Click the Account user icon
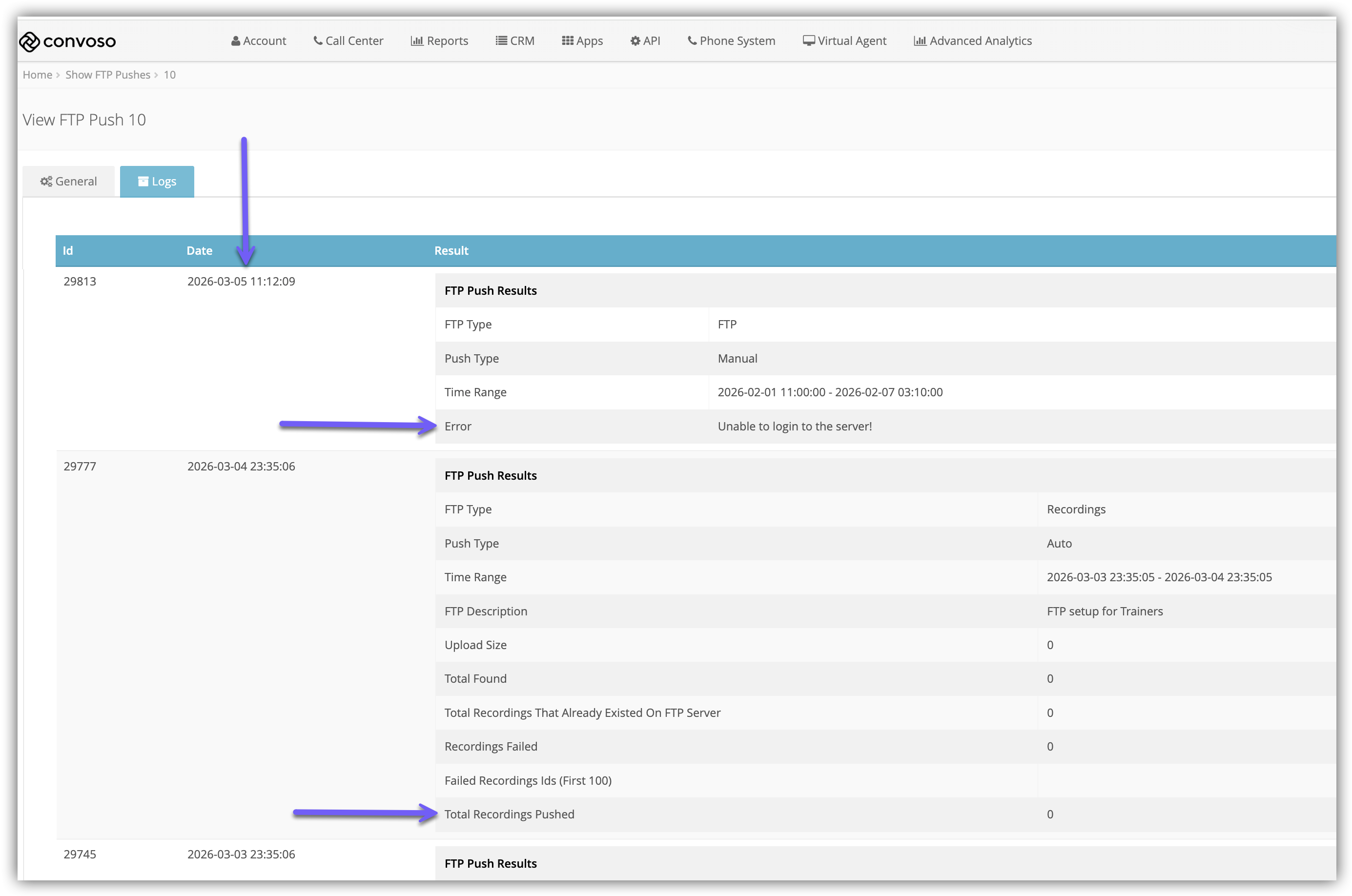 click(235, 41)
